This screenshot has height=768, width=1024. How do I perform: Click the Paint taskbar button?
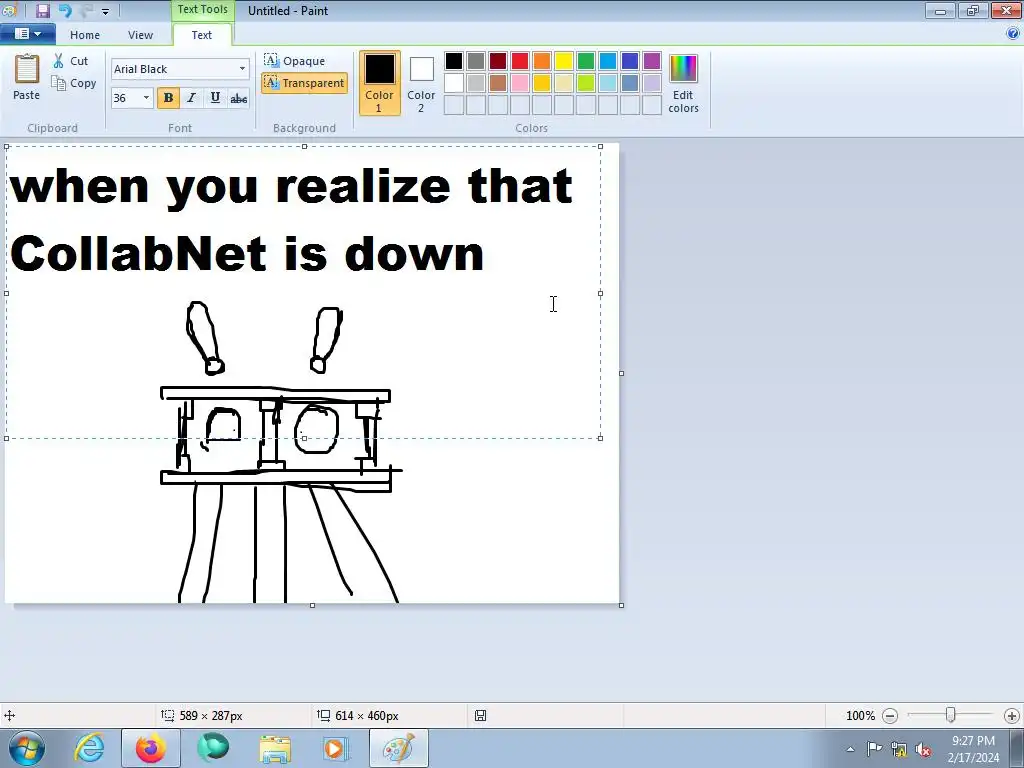point(399,748)
